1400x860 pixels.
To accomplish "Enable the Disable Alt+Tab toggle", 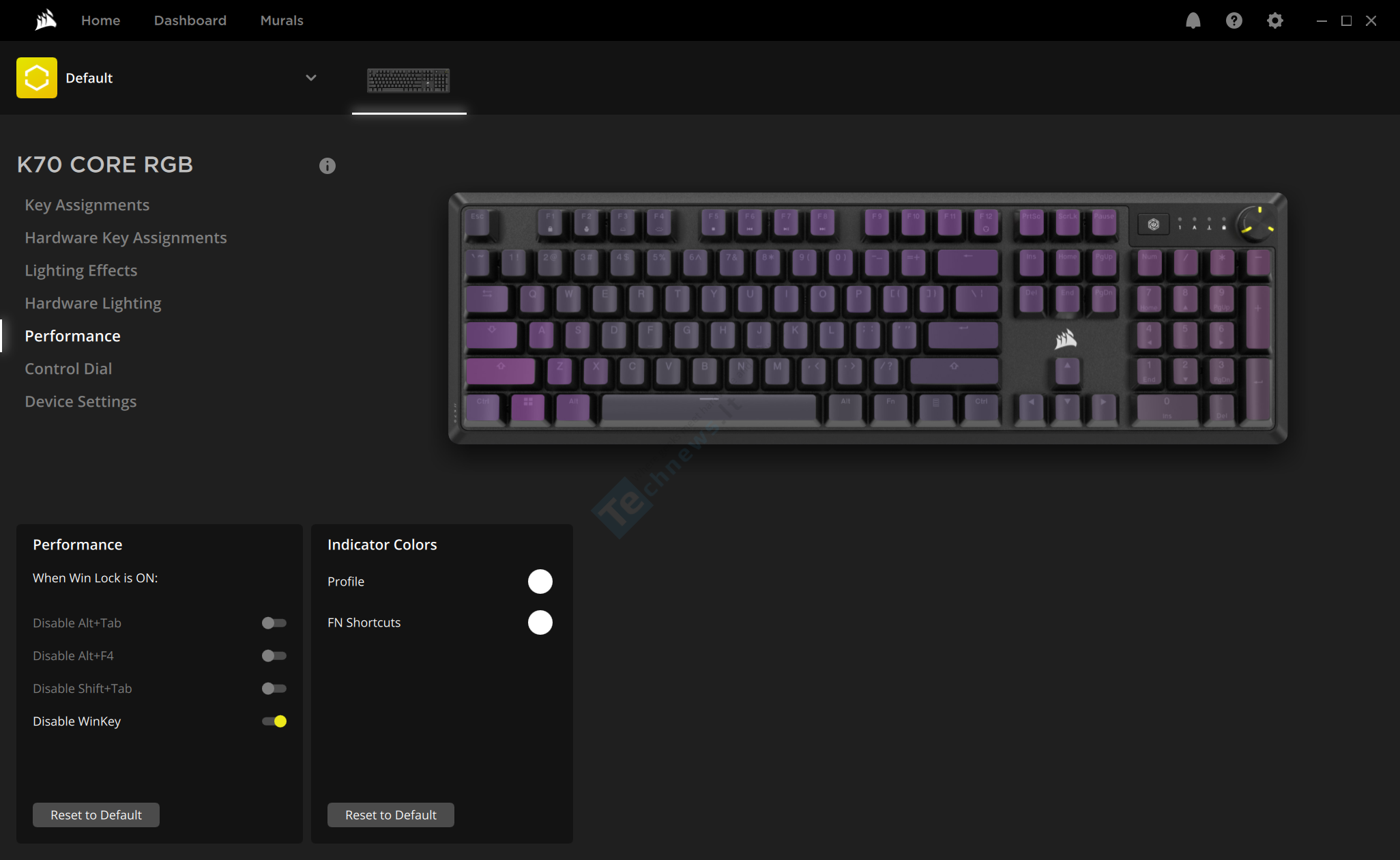I will 274,623.
